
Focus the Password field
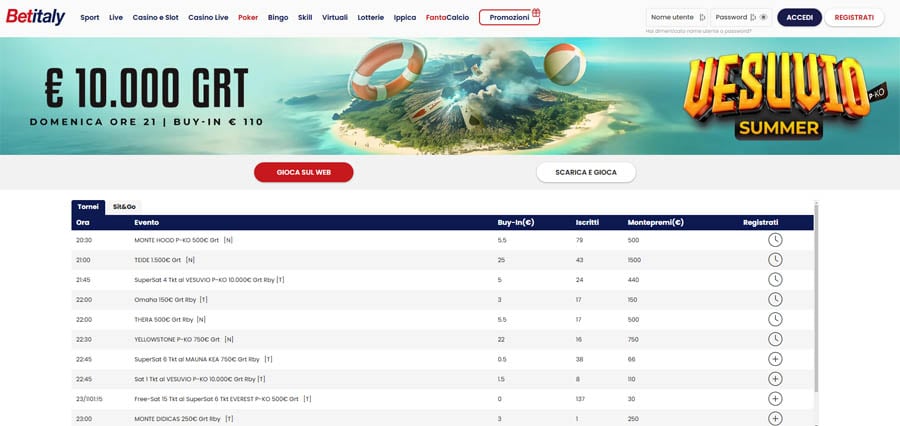click(x=741, y=17)
